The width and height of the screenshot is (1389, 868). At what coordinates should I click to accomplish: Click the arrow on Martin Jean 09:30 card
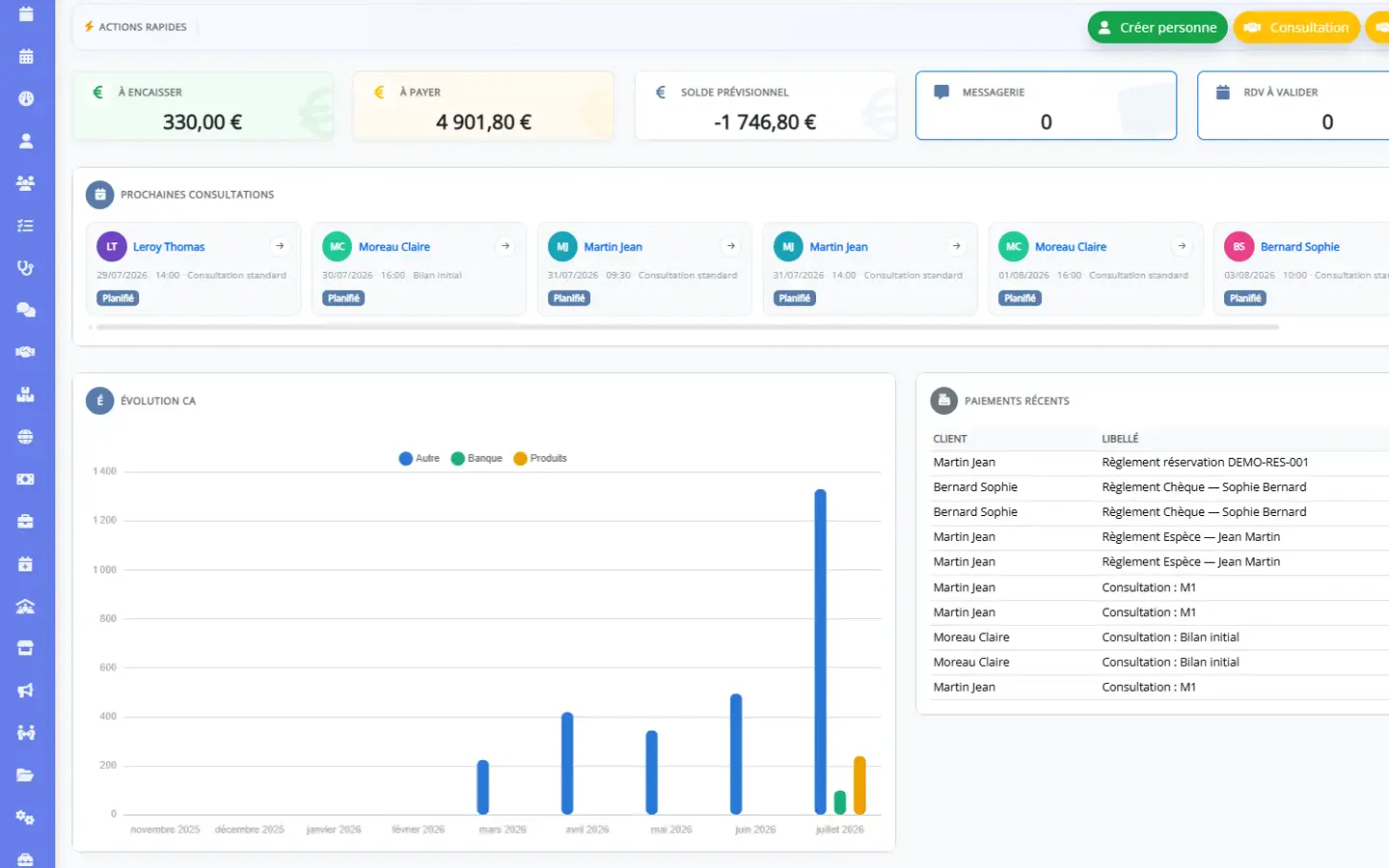(731, 246)
